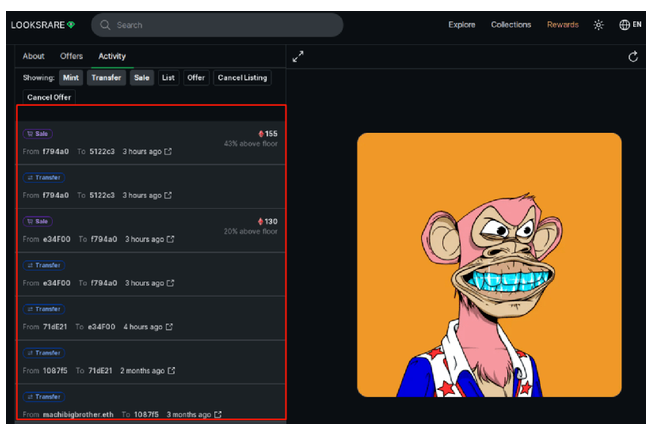The width and height of the screenshot is (655, 432).
Task: Open external link for Transfer e34F00 to f794a0
Action: point(170,283)
